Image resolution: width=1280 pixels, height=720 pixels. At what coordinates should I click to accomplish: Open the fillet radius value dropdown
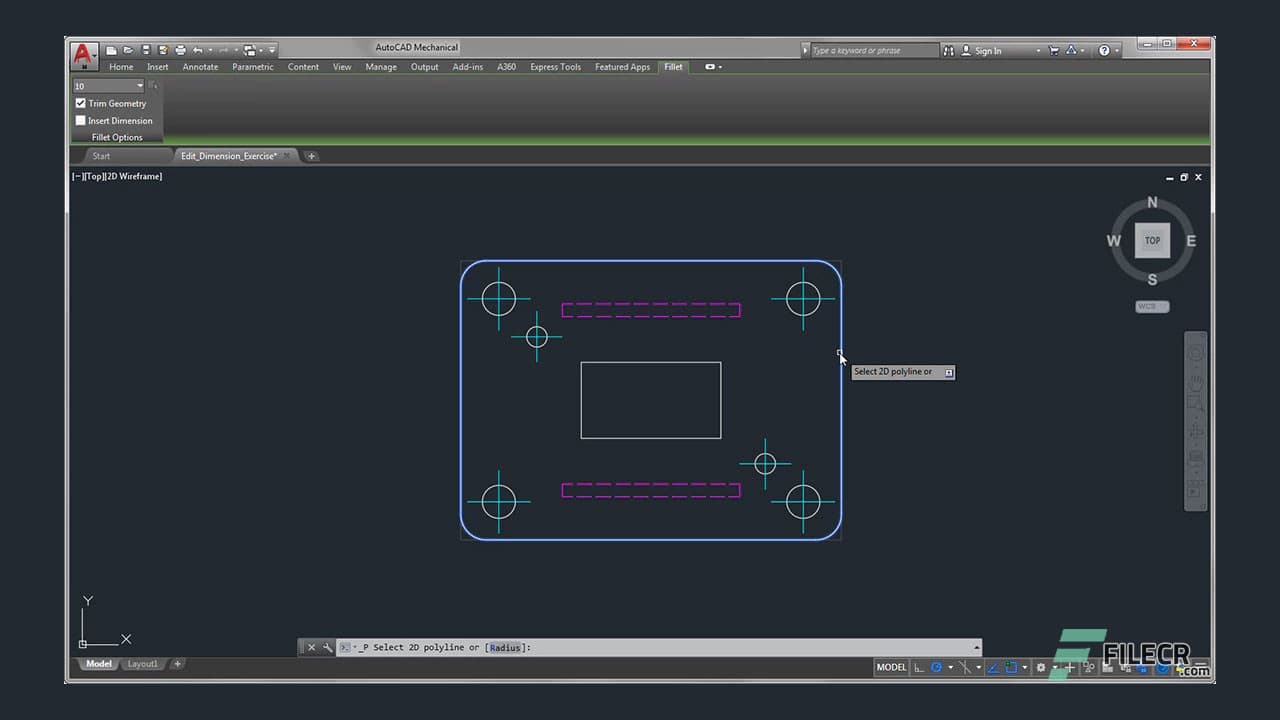[x=139, y=85]
